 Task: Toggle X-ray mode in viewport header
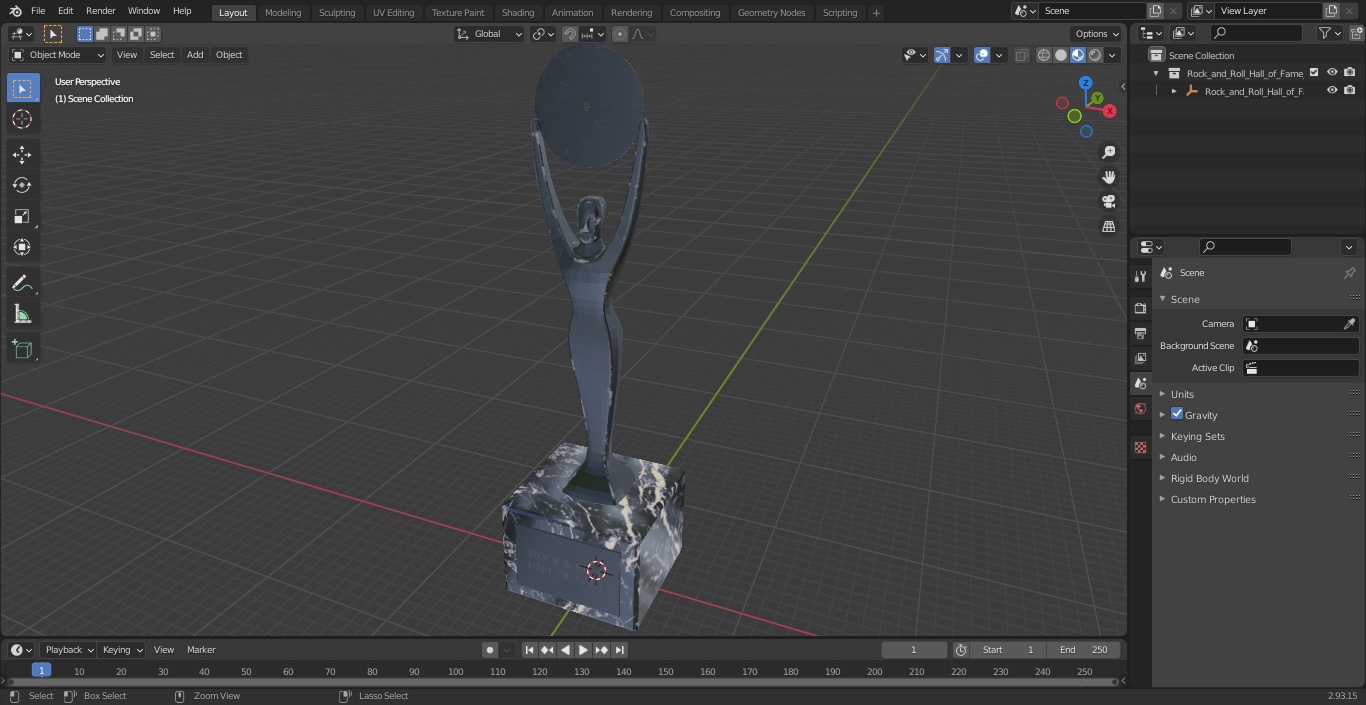coord(1022,55)
